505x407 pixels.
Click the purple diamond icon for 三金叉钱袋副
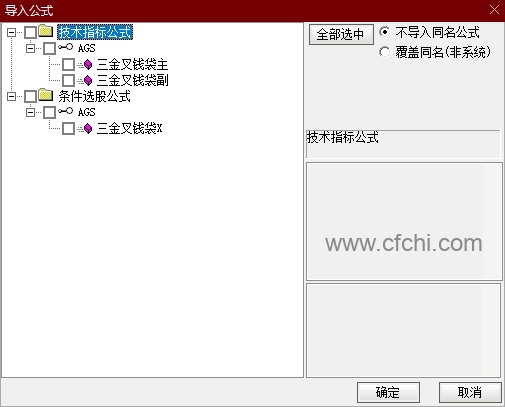(88, 80)
